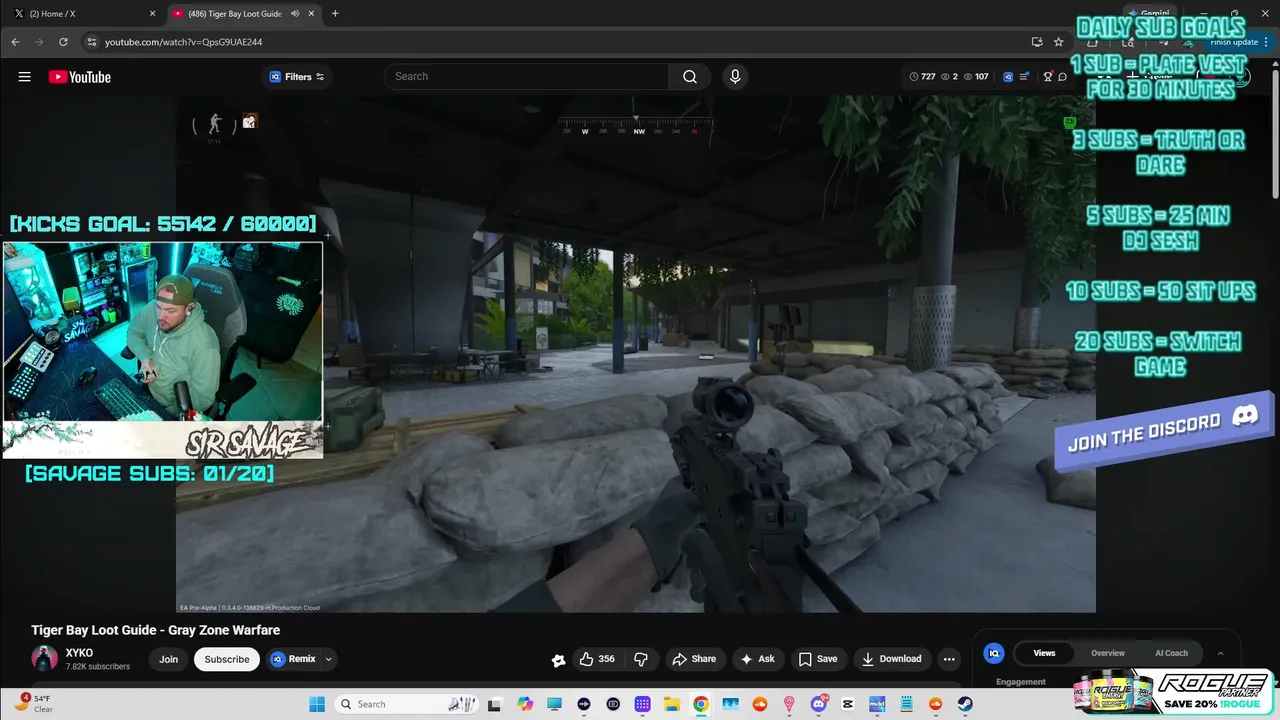Save the video to a playlist
This screenshot has width=1280, height=720.
818,659
